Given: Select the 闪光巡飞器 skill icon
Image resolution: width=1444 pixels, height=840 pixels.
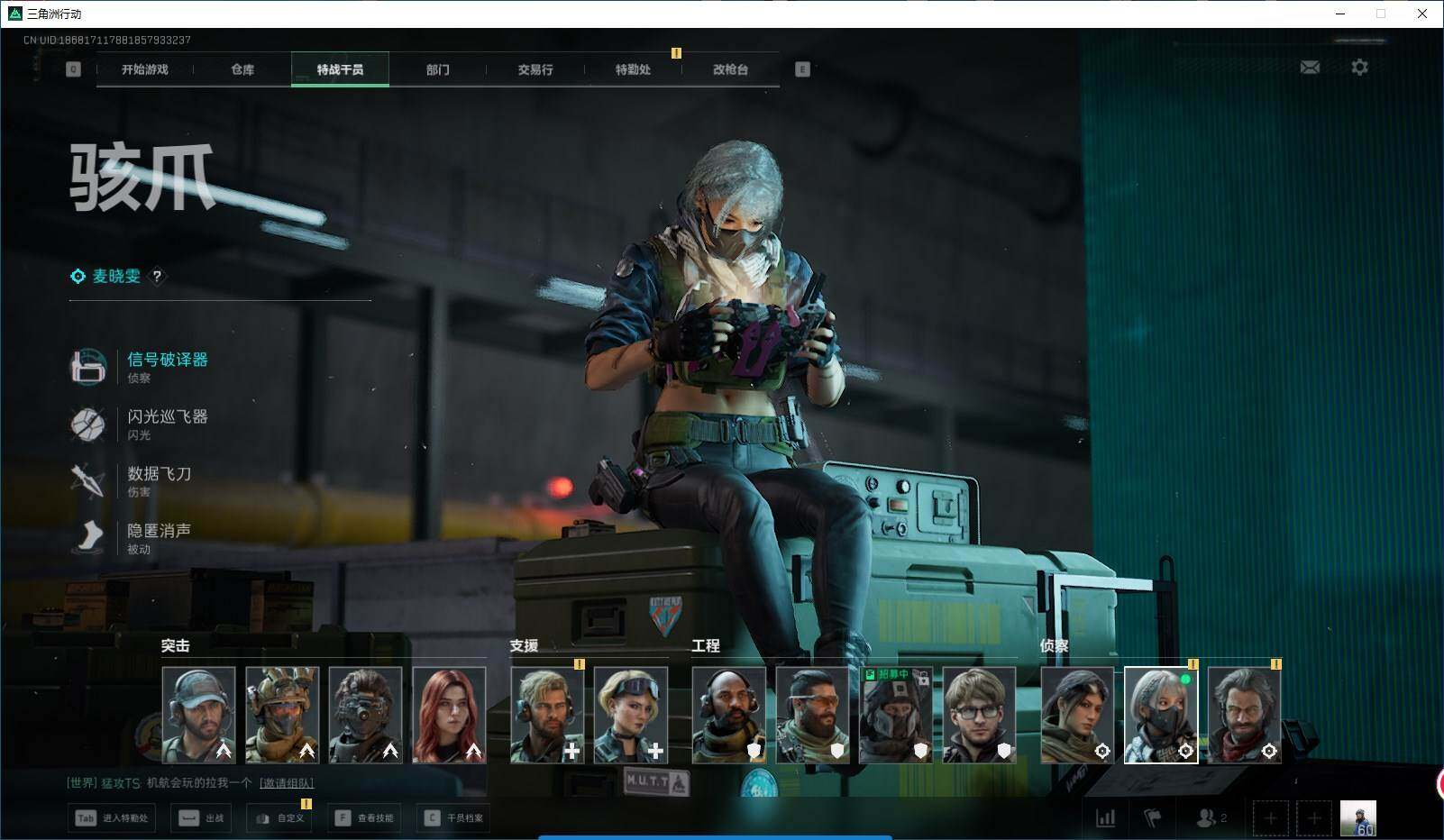Looking at the screenshot, I should (88, 424).
